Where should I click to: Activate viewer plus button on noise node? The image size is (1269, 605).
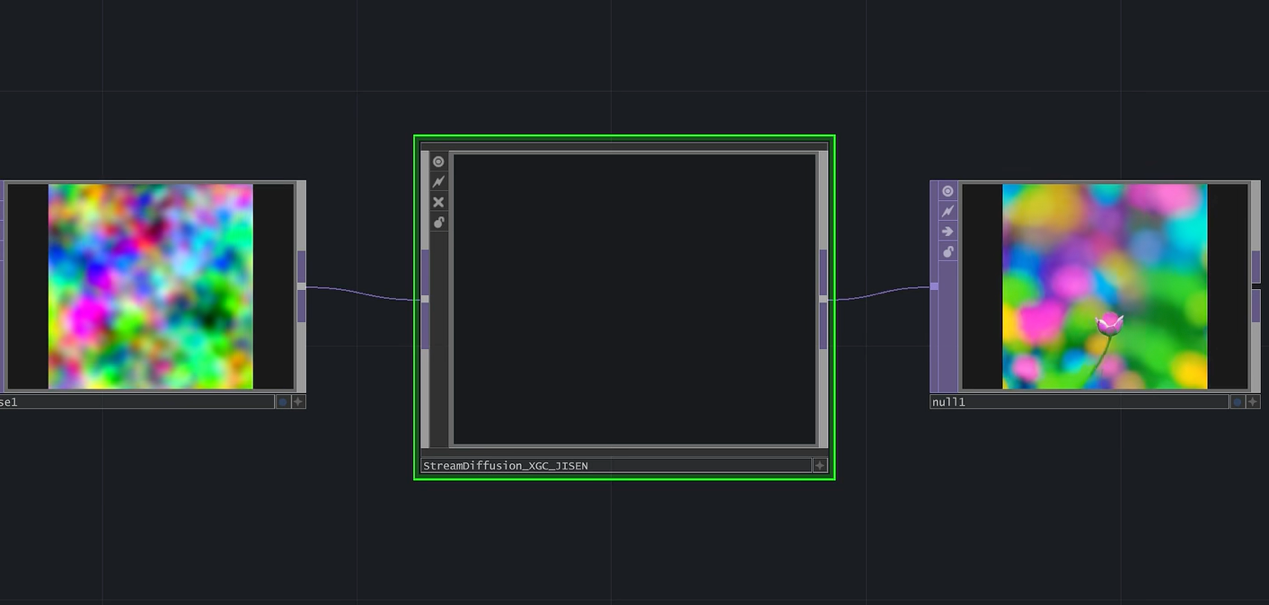click(x=298, y=402)
